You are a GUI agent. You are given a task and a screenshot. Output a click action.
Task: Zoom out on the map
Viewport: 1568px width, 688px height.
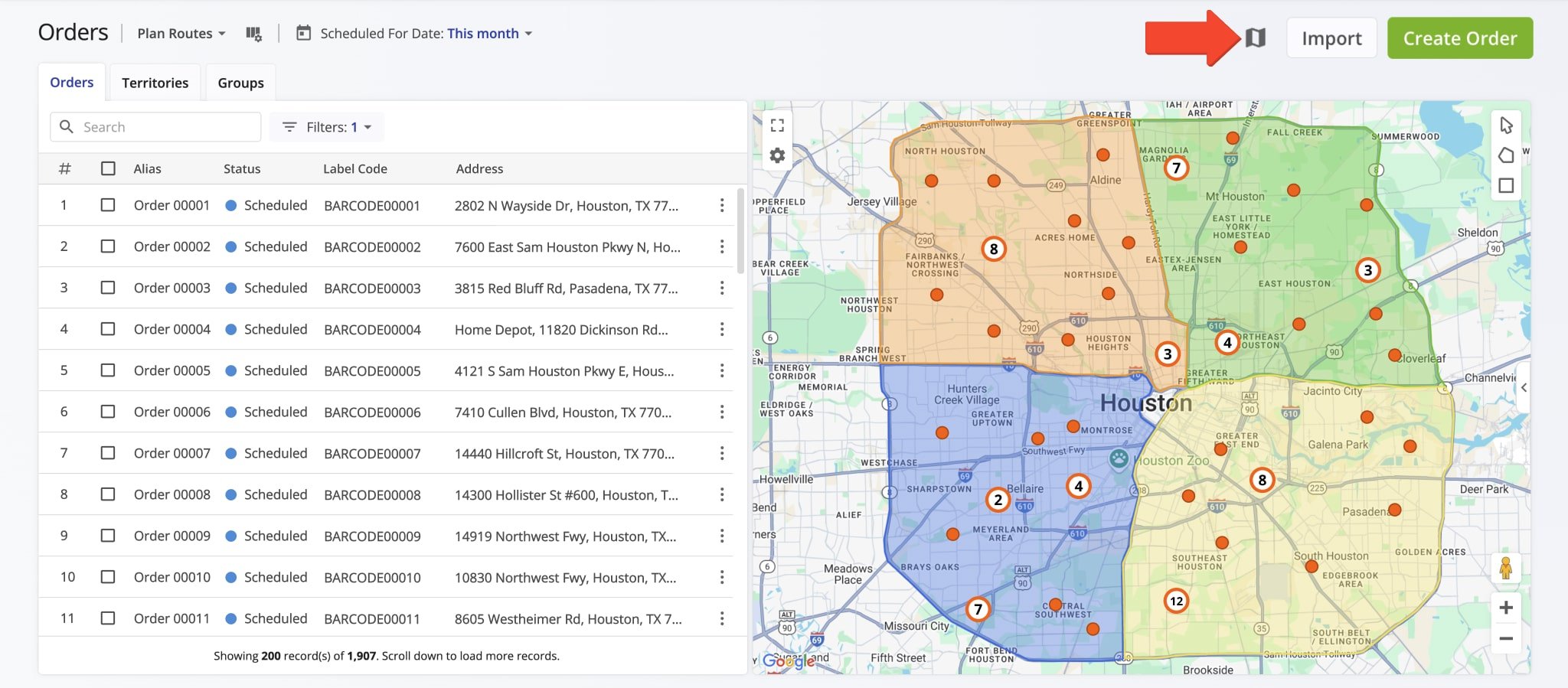[1506, 638]
